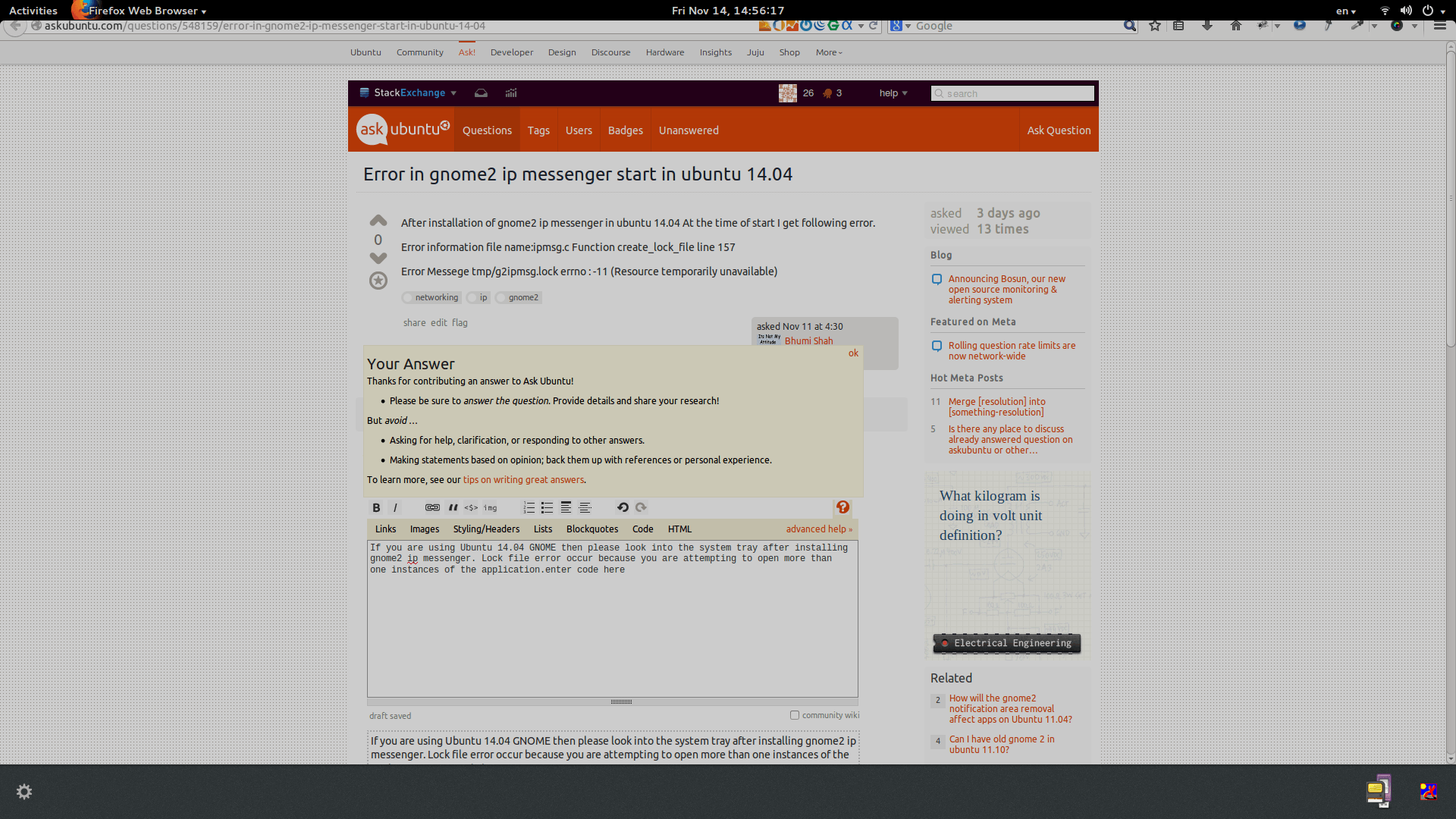Image resolution: width=1456 pixels, height=819 pixels.
Task: Click the undo icon in editor toolbar
Action: point(620,507)
